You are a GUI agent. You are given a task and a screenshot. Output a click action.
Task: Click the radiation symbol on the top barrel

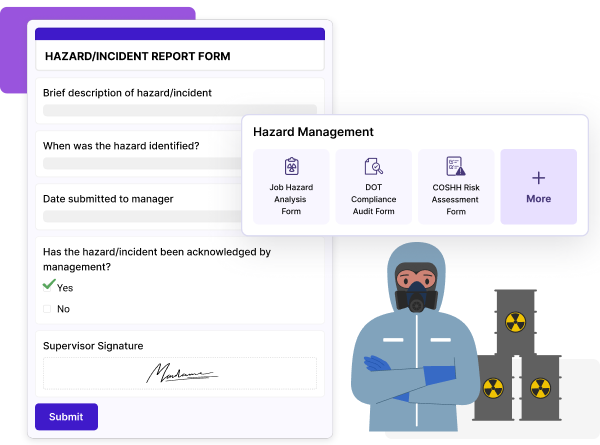click(515, 321)
